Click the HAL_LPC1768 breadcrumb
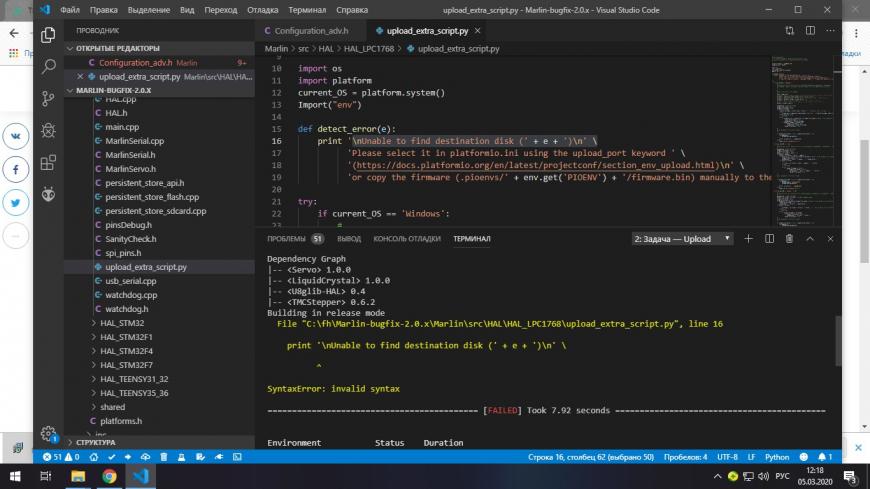Screen dimensions: 870x489 (x=369, y=49)
